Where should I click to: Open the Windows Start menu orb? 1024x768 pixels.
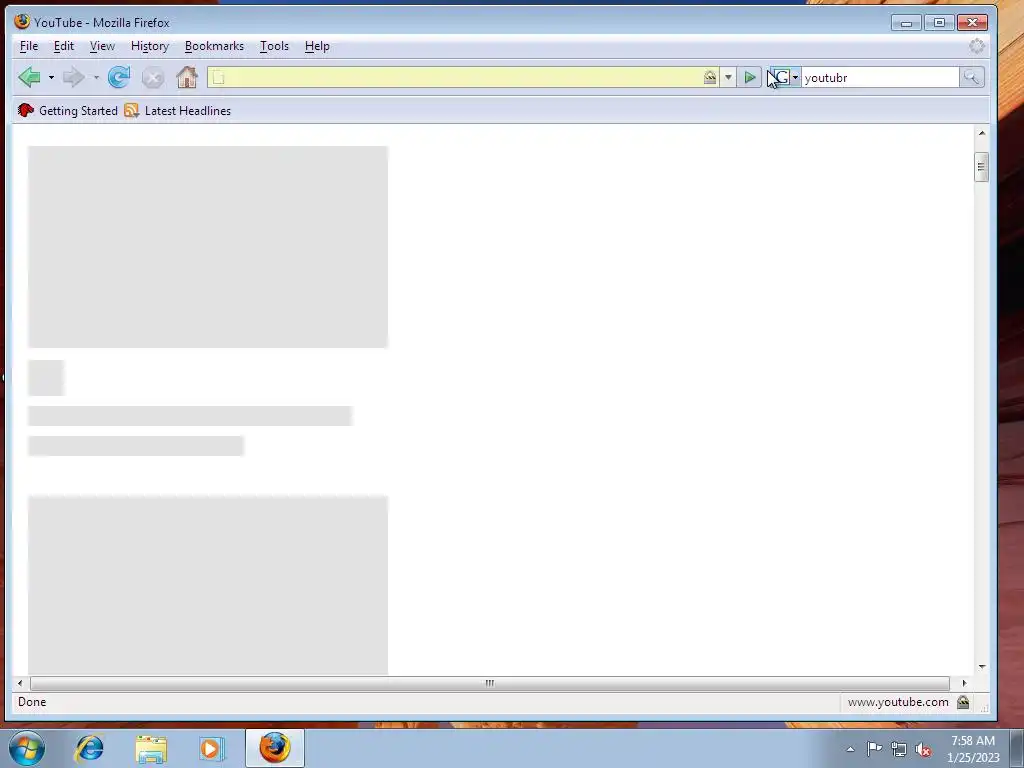tap(27, 748)
